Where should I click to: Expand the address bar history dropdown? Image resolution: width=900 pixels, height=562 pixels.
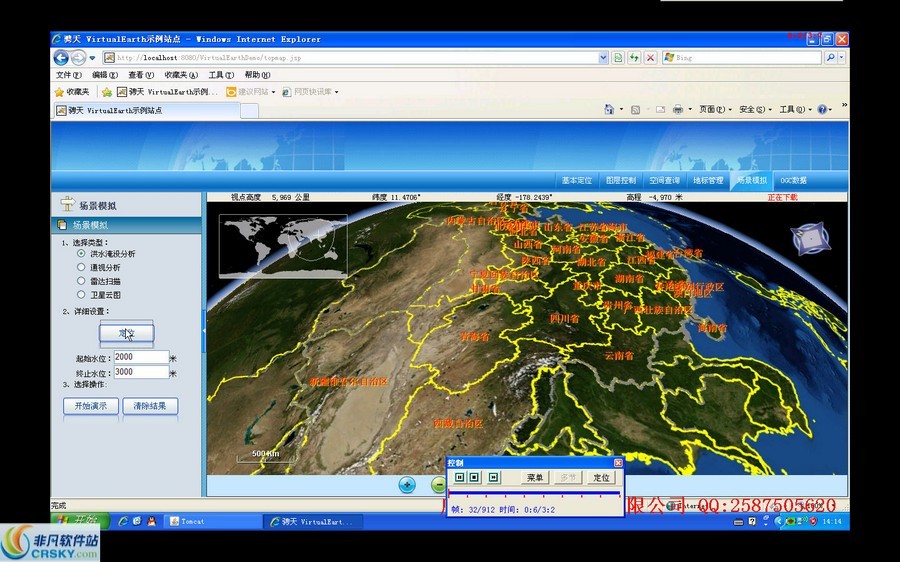(603, 57)
